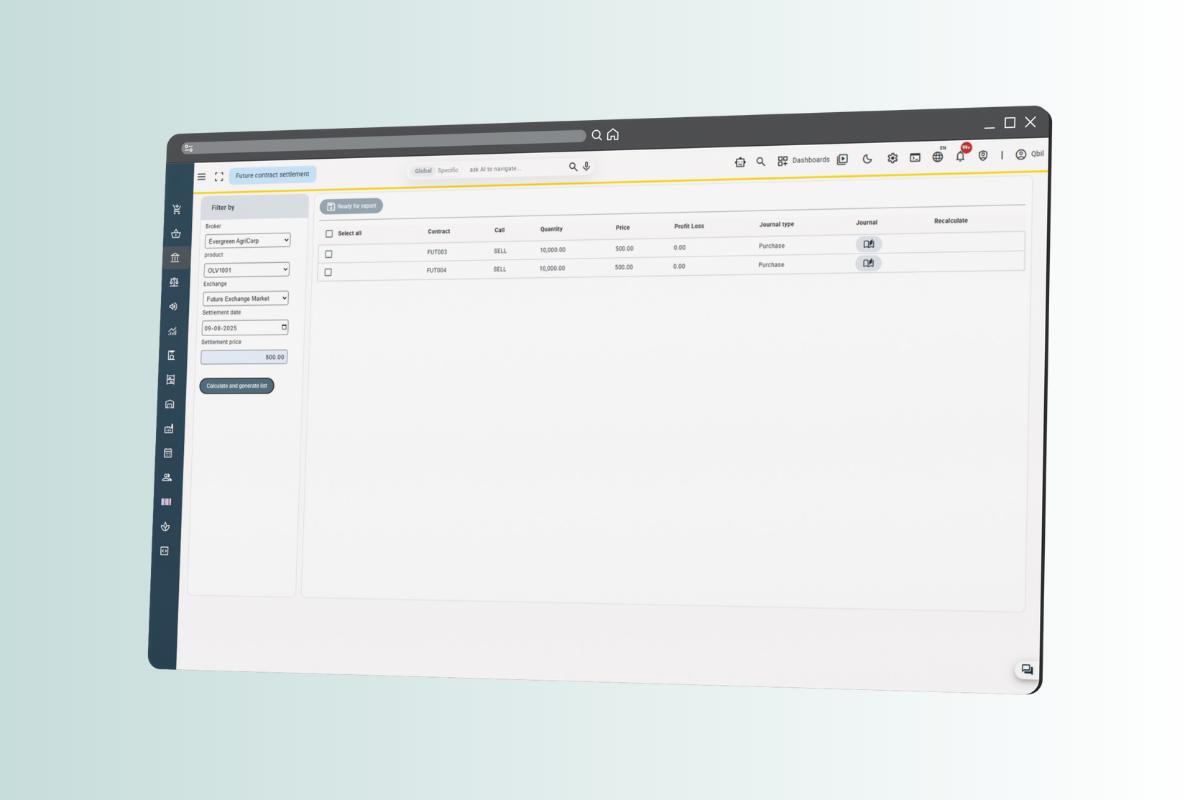Click the browser address bar search icon

[x=597, y=135]
